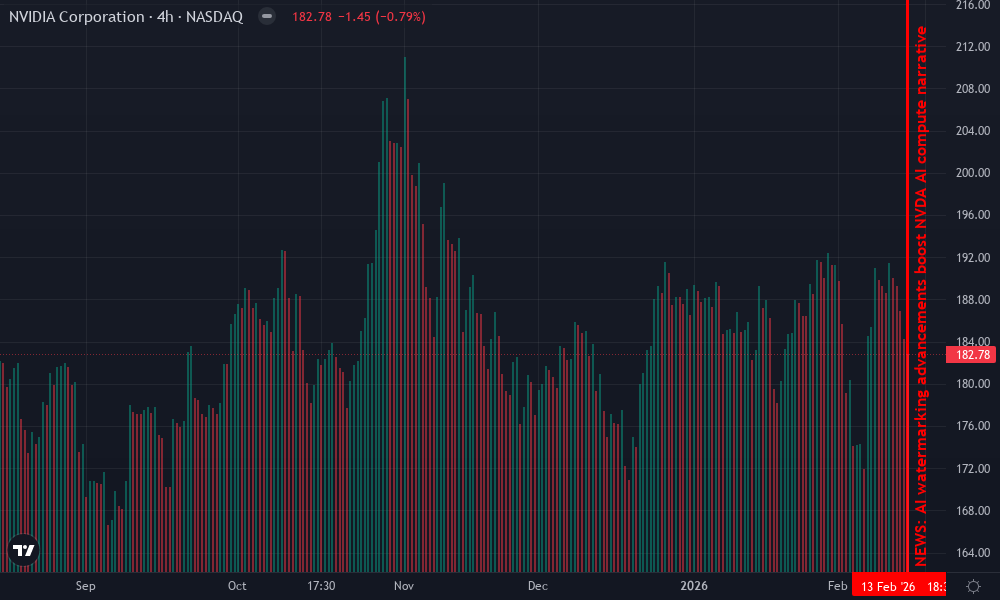This screenshot has width=1000, height=600.
Task: Click the 'Feb' label on the time axis
Action: pyautogui.click(x=837, y=586)
